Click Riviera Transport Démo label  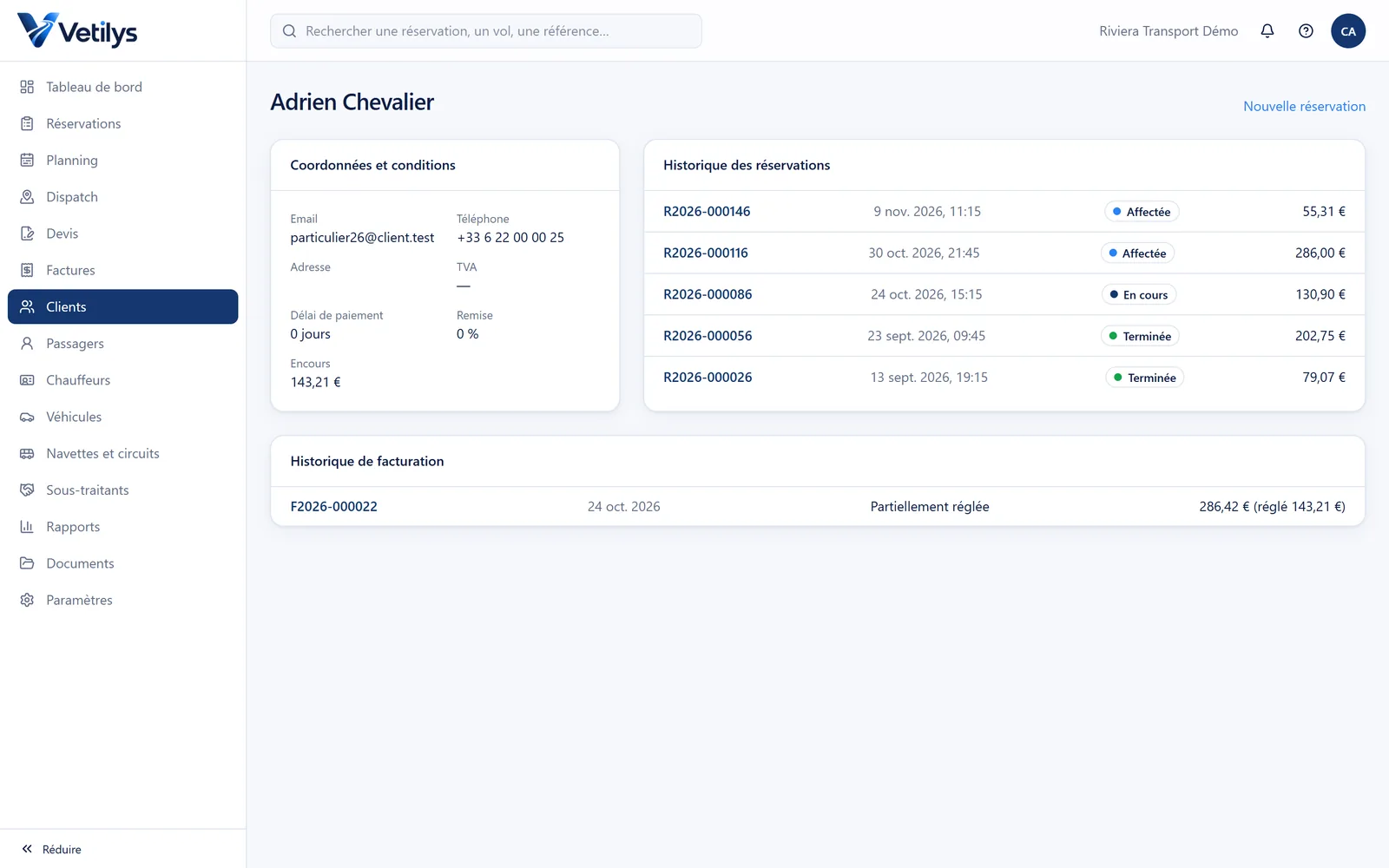pyautogui.click(x=1168, y=31)
